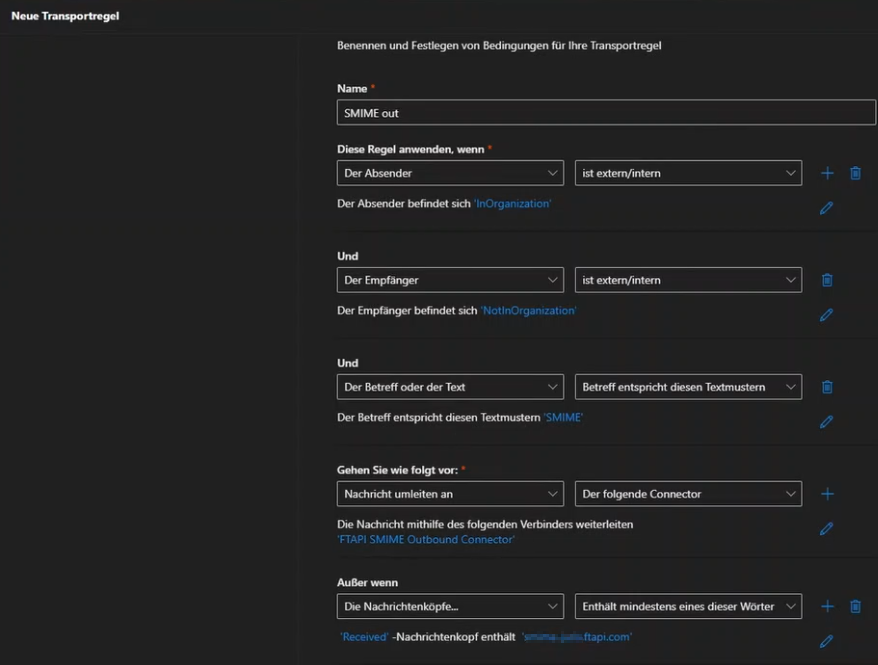This screenshot has width=878, height=665.
Task: Delete the 'Der Betreff oder der Text' condition
Action: (827, 387)
